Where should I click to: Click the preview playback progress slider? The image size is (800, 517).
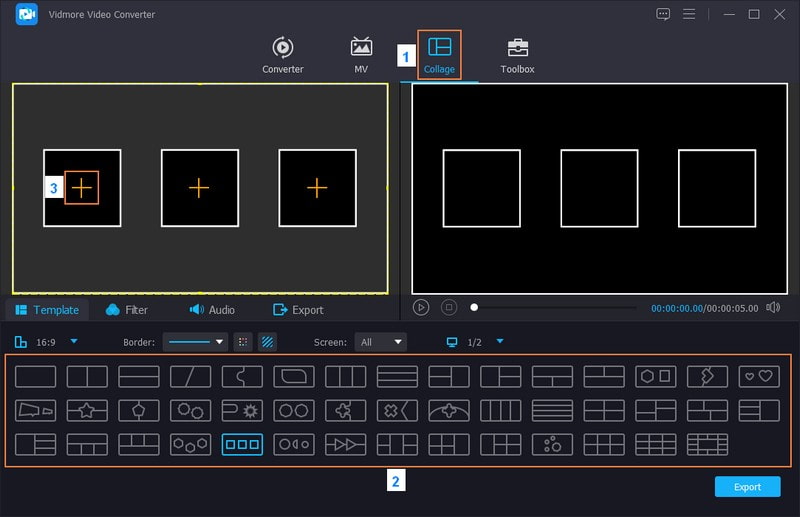pos(555,308)
